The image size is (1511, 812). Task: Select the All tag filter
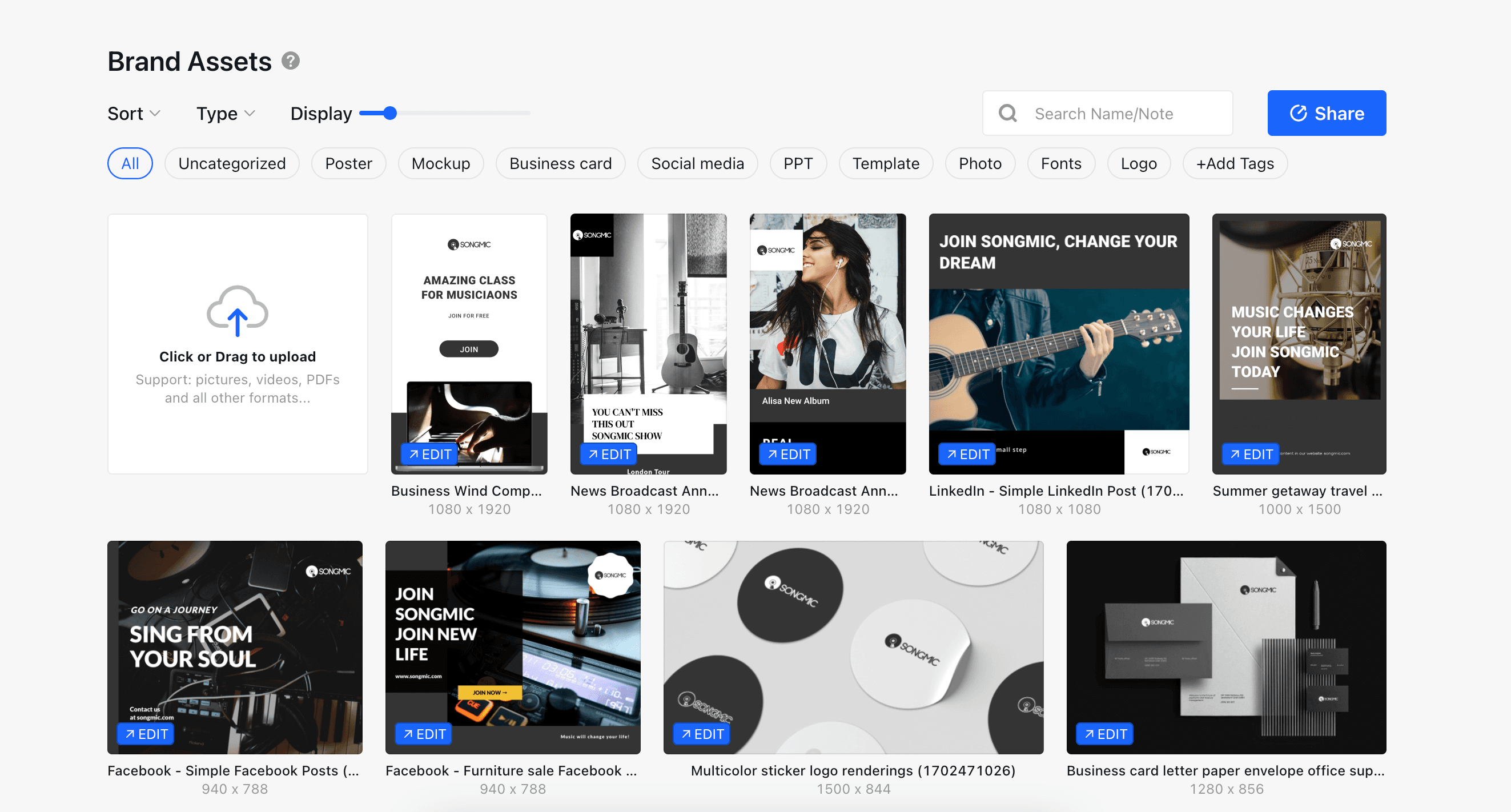coord(130,163)
